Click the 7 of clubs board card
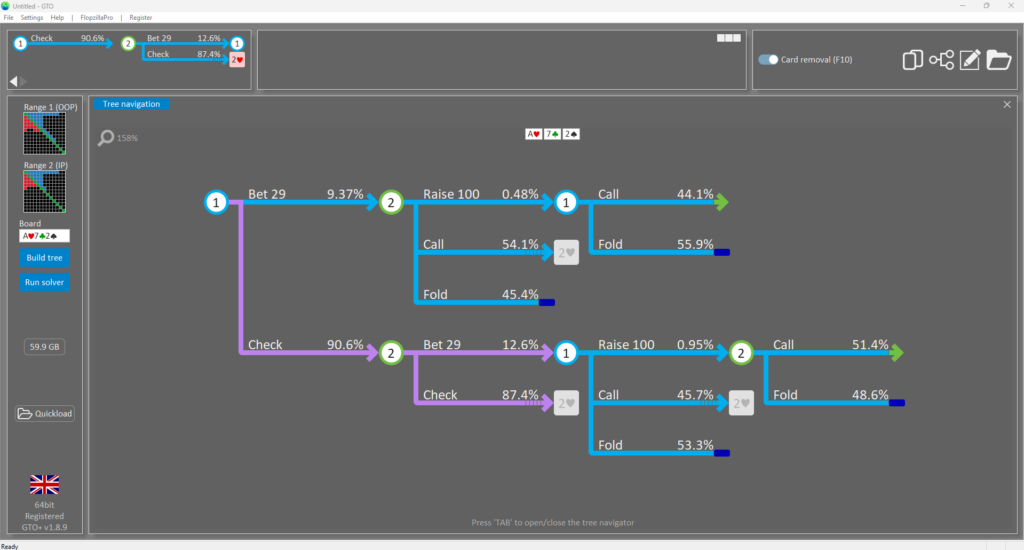The height and width of the screenshot is (550, 1024). [x=552, y=134]
